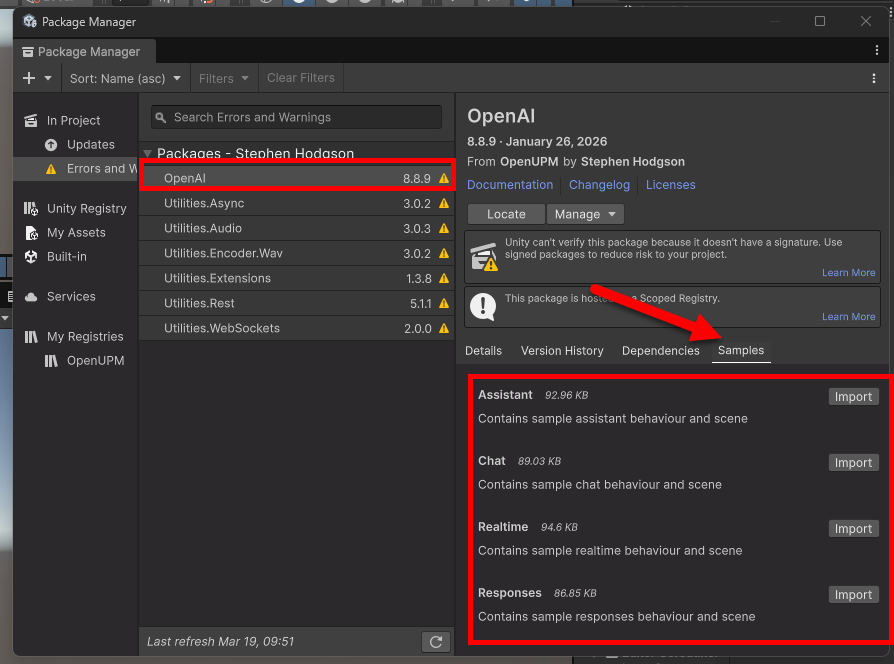This screenshot has height=664, width=894.
Task: Switch to the Version History tab
Action: click(562, 351)
